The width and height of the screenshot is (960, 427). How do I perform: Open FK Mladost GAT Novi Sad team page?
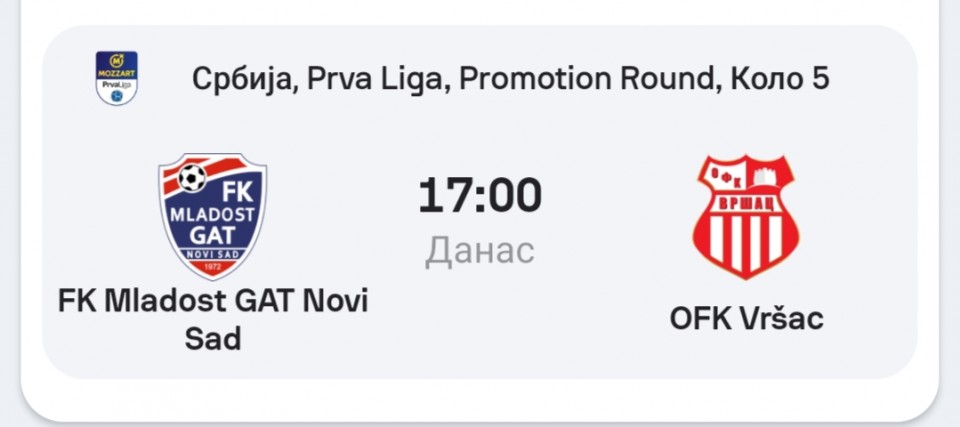click(212, 320)
